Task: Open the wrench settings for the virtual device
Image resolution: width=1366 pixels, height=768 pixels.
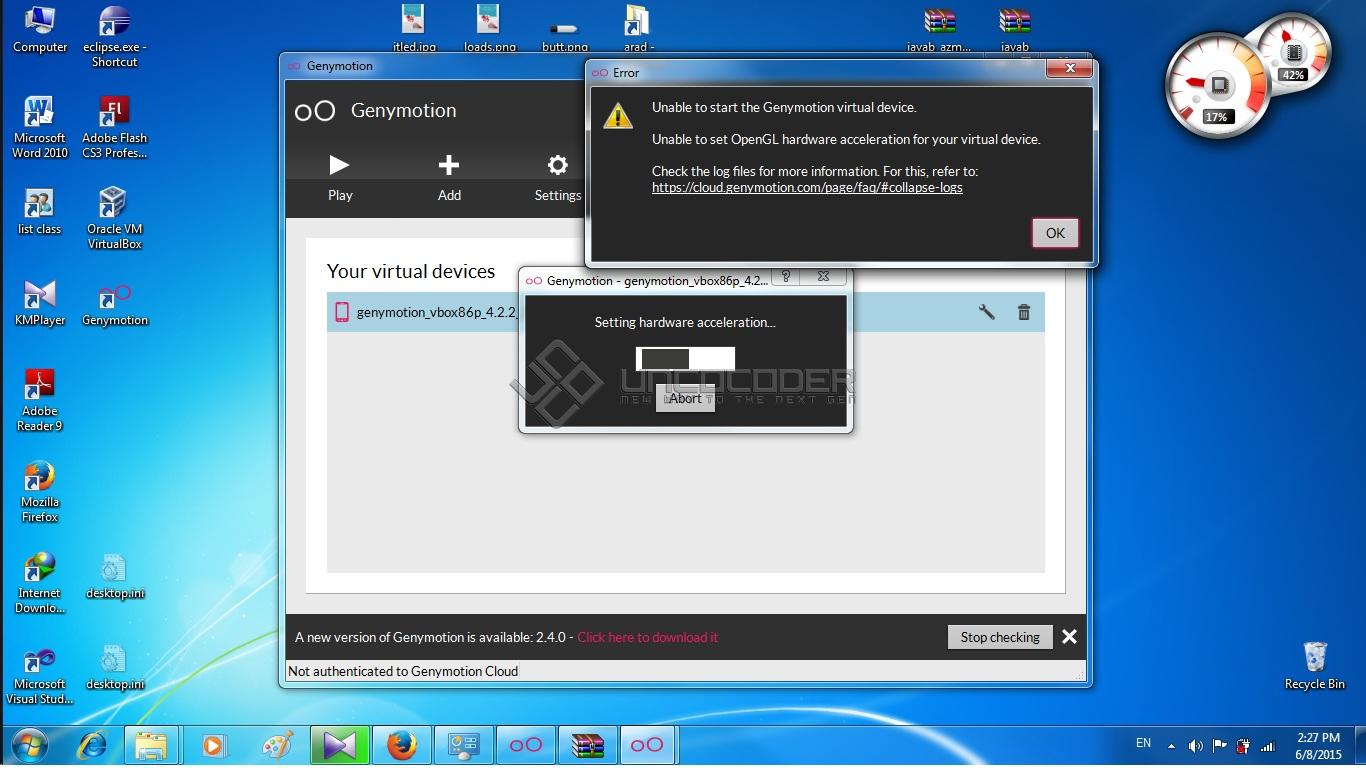Action: click(x=986, y=312)
